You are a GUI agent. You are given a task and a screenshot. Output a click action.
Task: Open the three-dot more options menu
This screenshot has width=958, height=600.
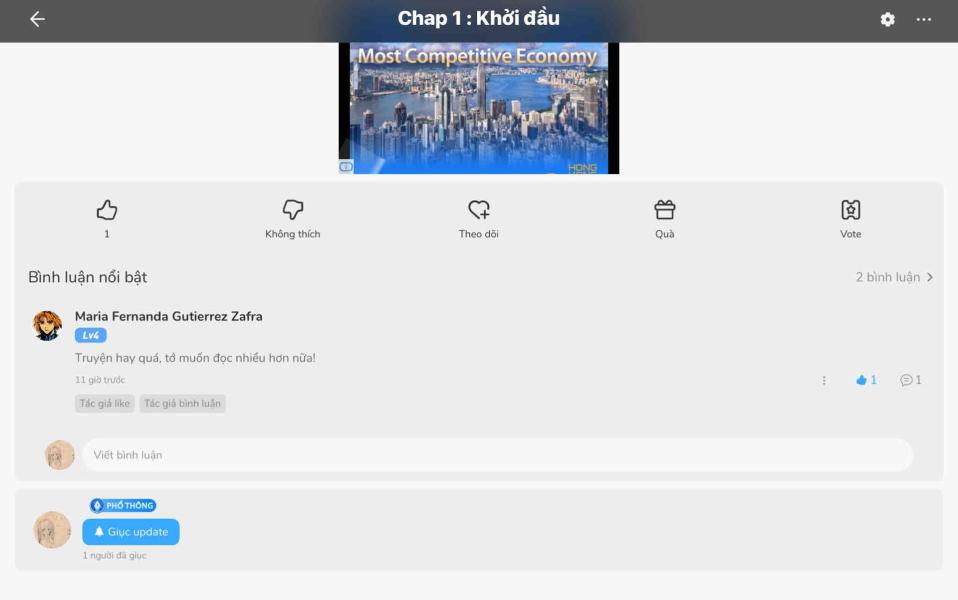923,20
